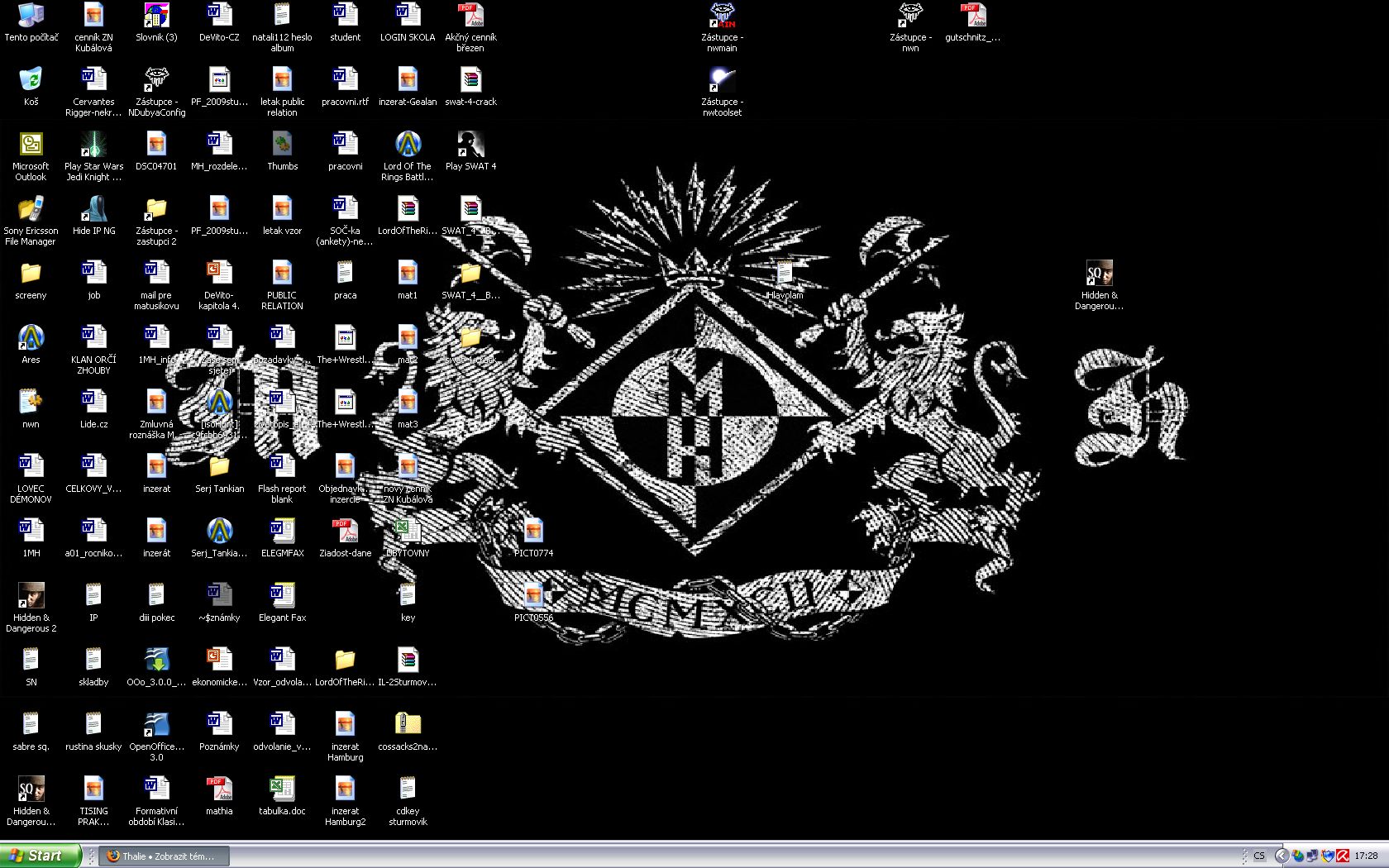Switch to Thalie Firefox taskbar window

coord(165,856)
